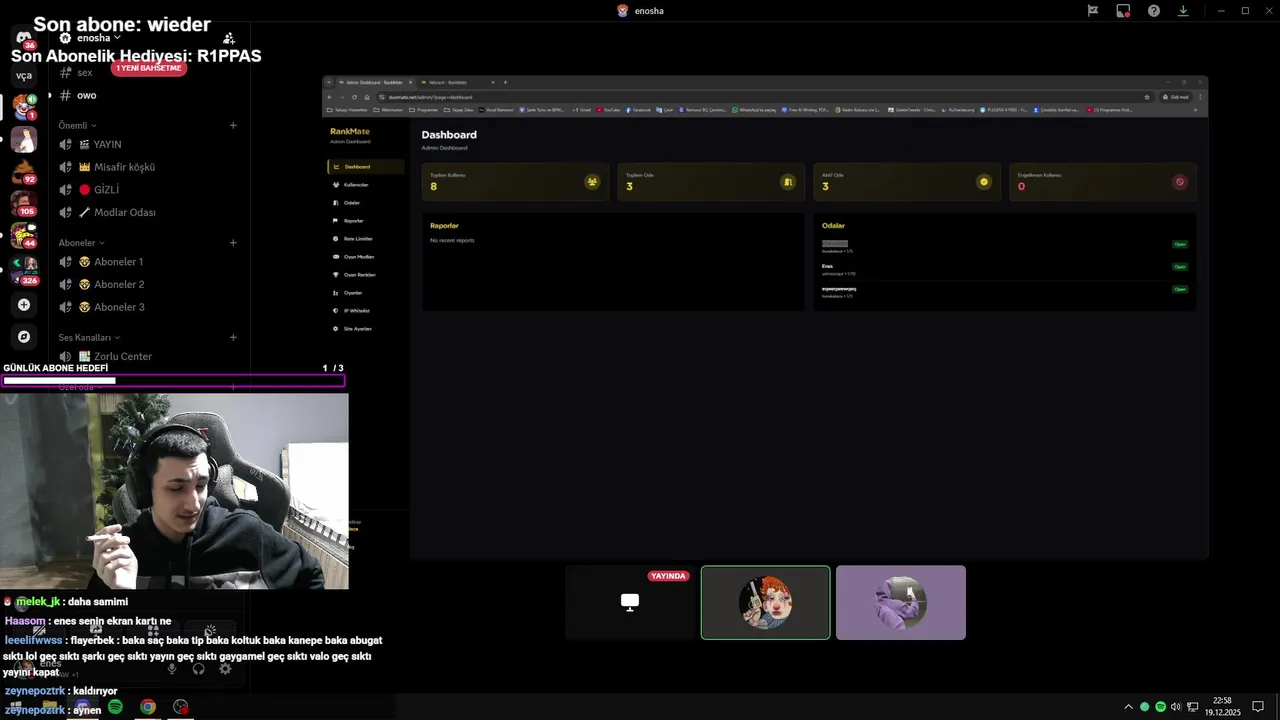Open Google Chrome from the Windows taskbar
The width and height of the screenshot is (1280, 720).
click(147, 707)
